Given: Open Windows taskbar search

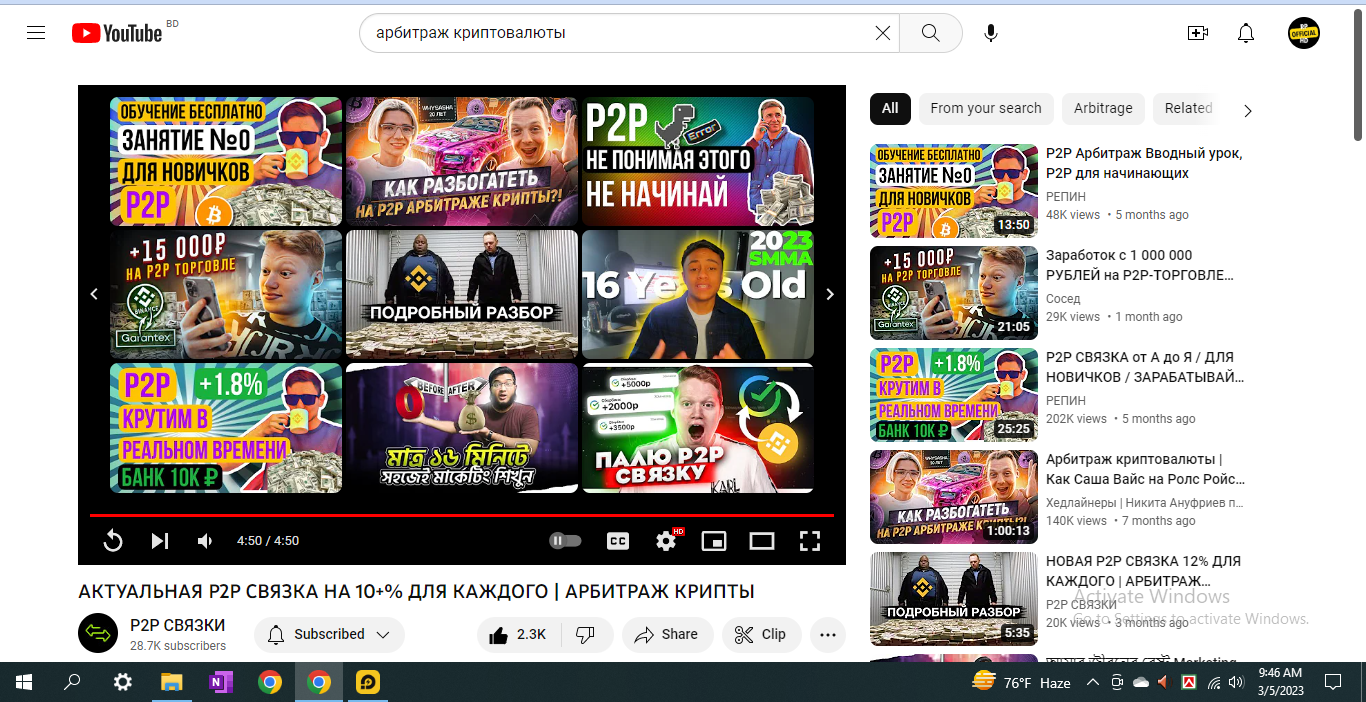Looking at the screenshot, I should coord(72,682).
